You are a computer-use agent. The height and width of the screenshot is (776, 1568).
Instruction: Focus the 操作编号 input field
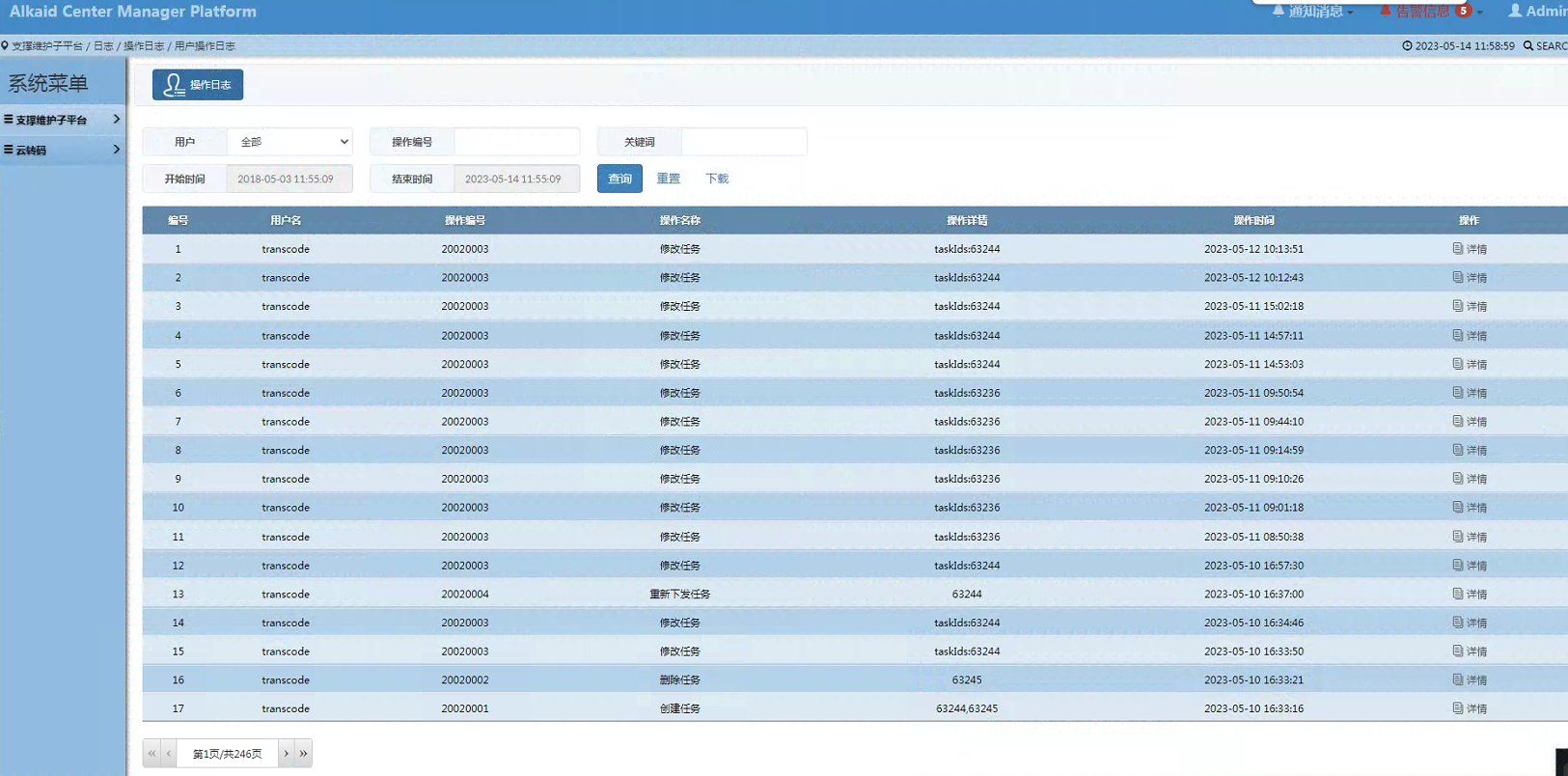pos(517,142)
